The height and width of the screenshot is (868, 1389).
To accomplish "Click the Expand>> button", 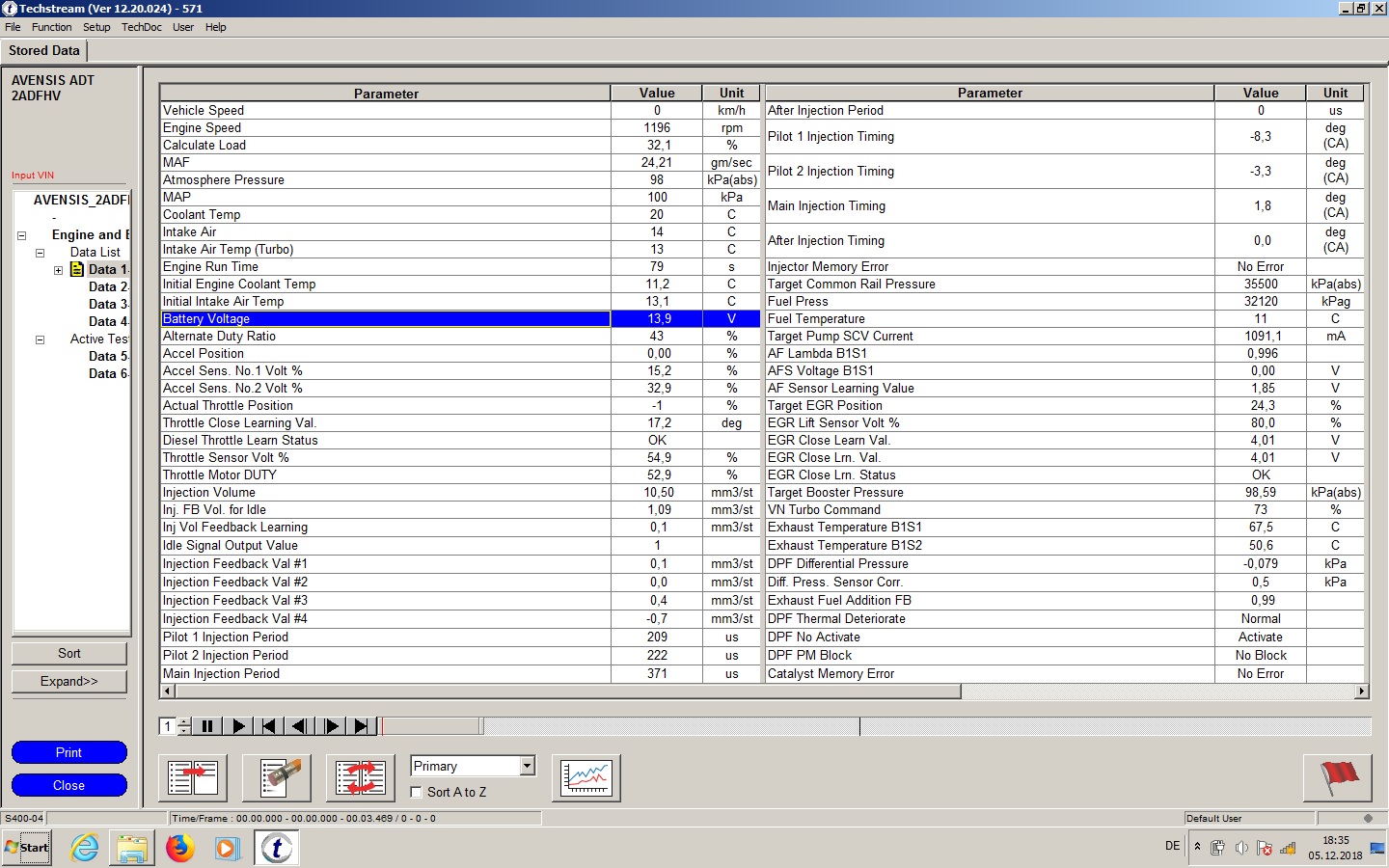I will 69,681.
